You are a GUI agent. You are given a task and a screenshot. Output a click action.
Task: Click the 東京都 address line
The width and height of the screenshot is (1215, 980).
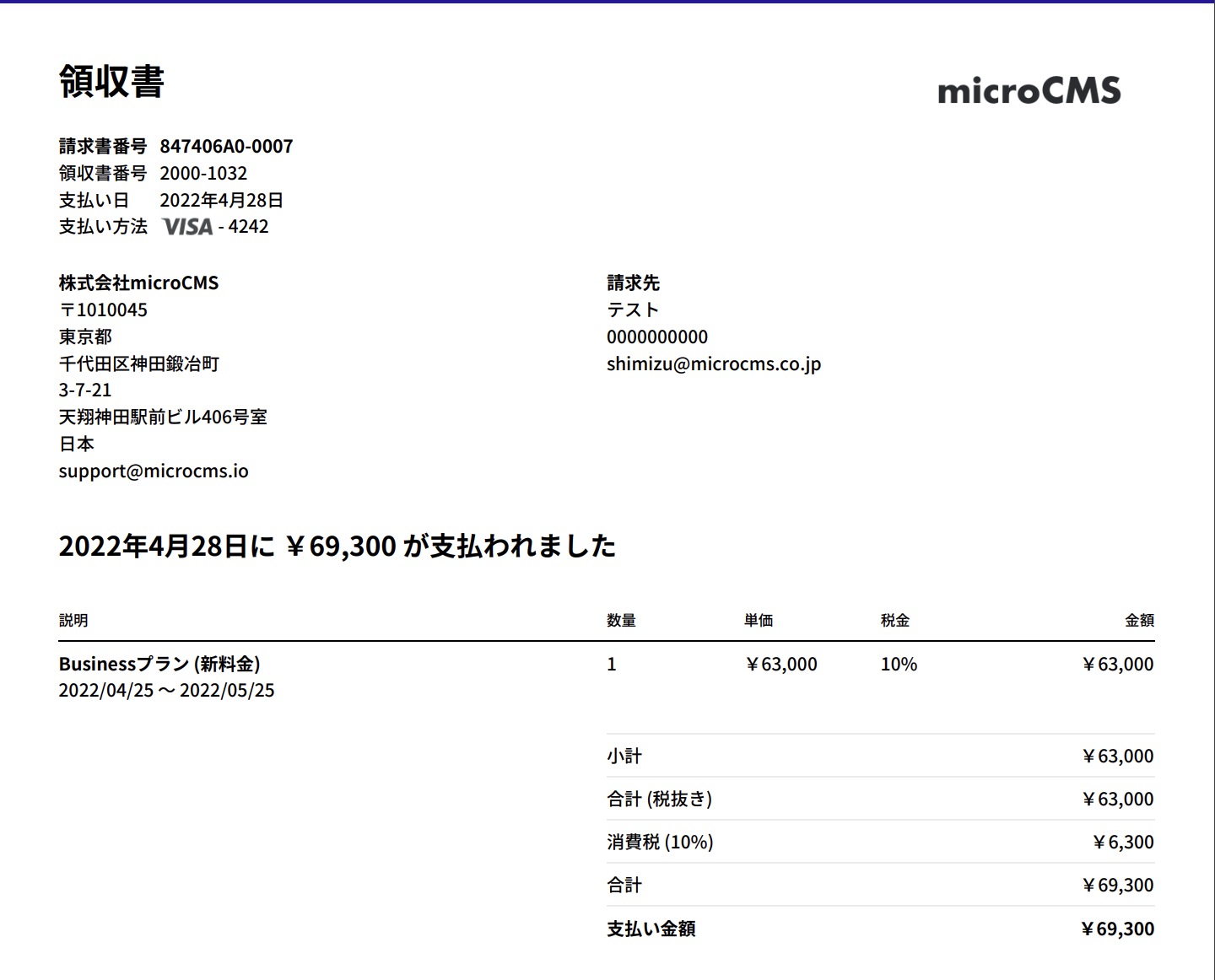click(85, 337)
